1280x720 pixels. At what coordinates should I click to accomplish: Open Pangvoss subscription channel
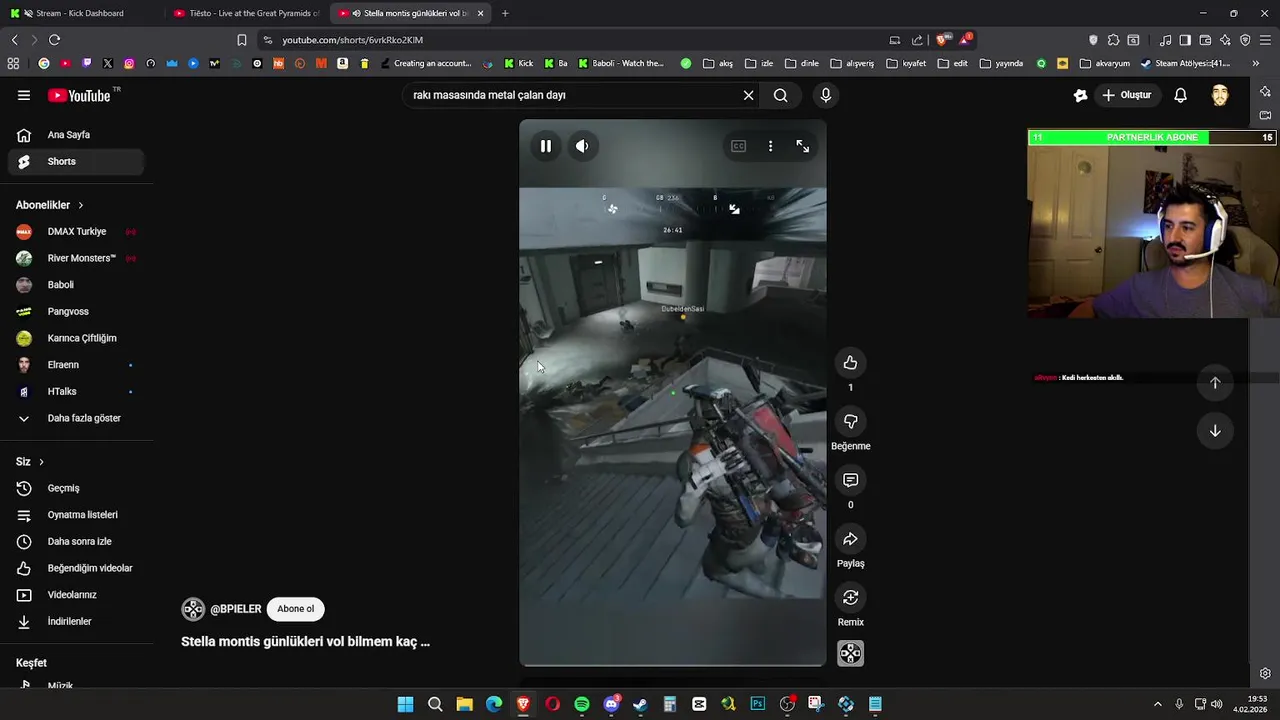(x=76, y=311)
